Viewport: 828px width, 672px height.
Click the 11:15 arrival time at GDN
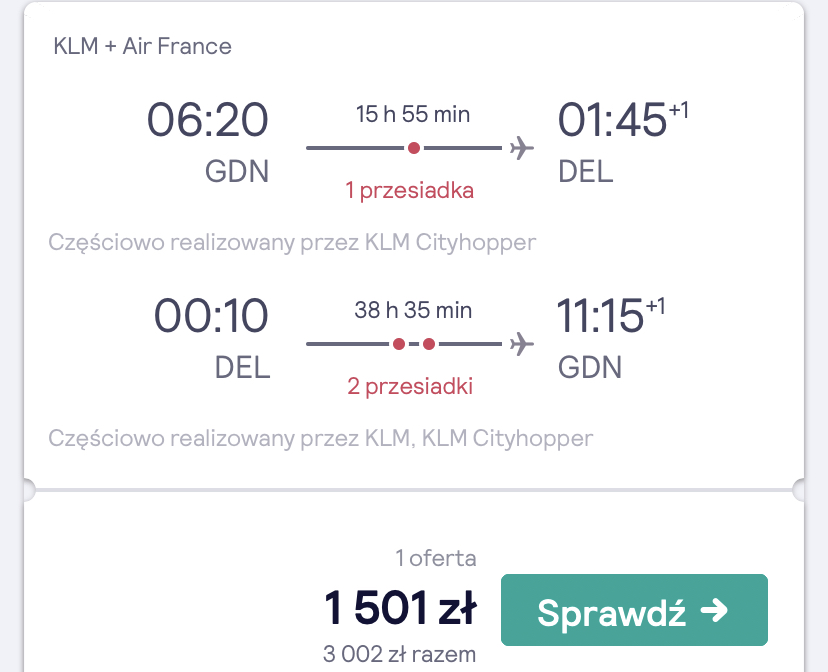[x=600, y=316]
